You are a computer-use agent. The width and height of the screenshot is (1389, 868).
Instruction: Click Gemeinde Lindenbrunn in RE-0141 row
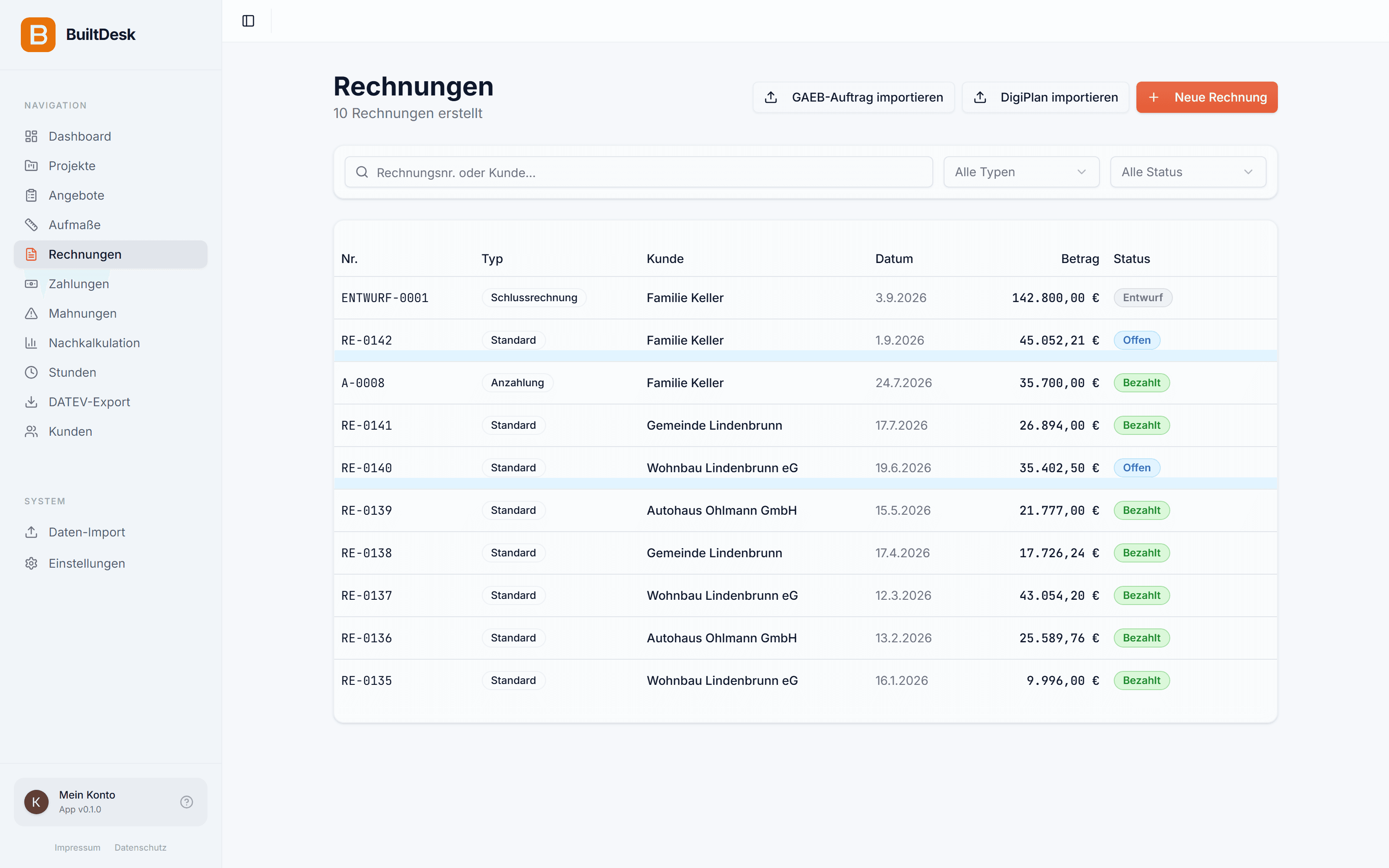(714, 425)
